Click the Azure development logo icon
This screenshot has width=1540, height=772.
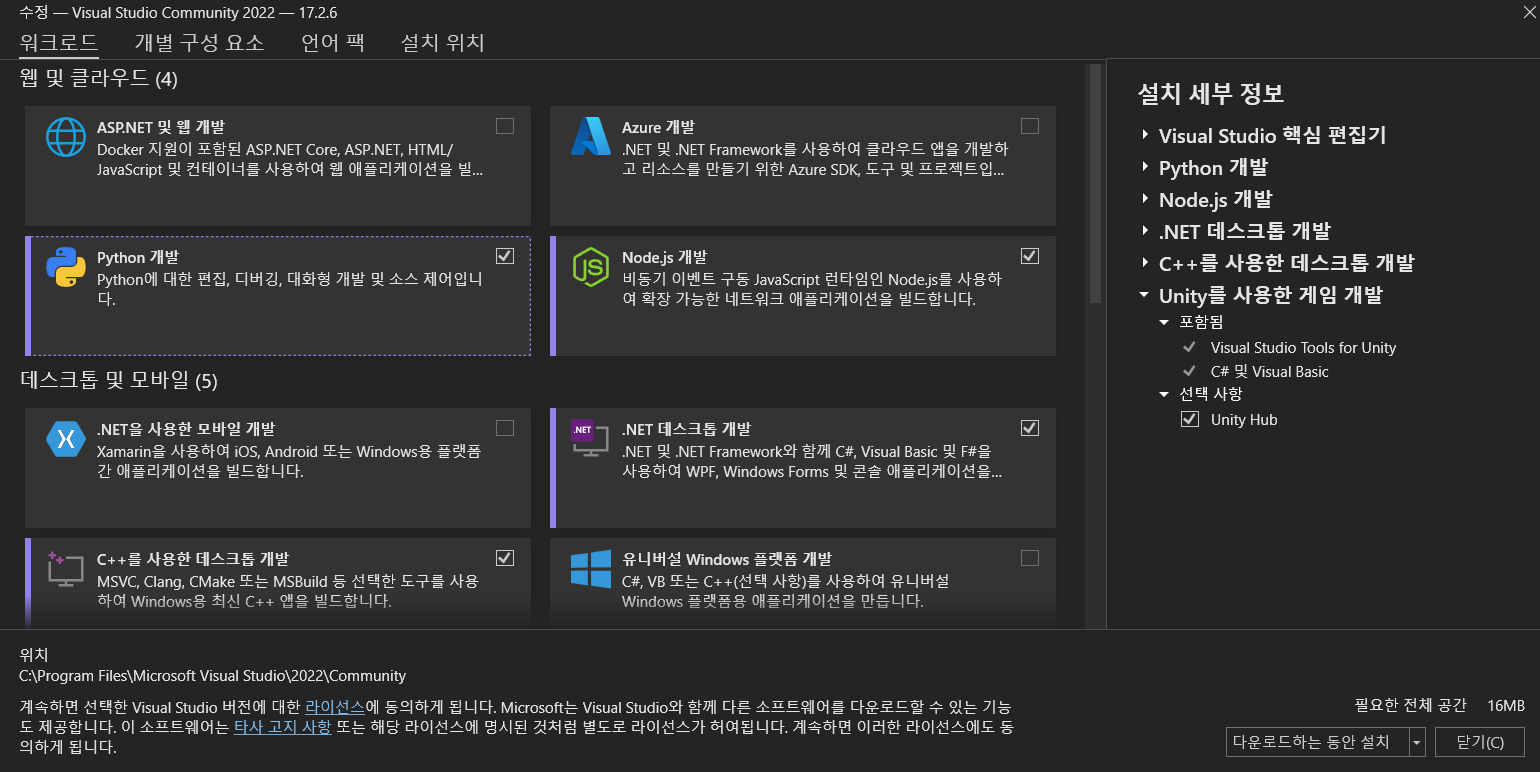point(590,137)
